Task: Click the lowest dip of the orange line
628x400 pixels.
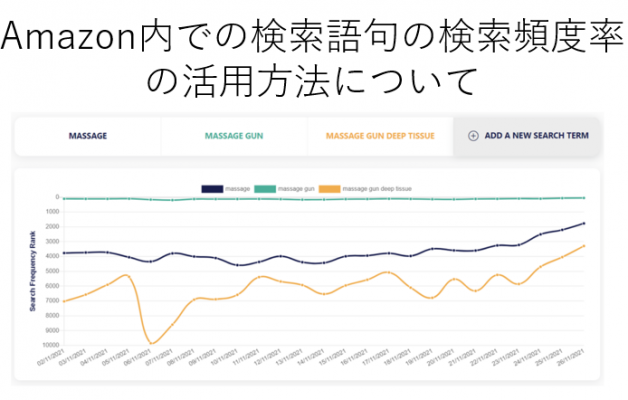Action: coord(152,343)
